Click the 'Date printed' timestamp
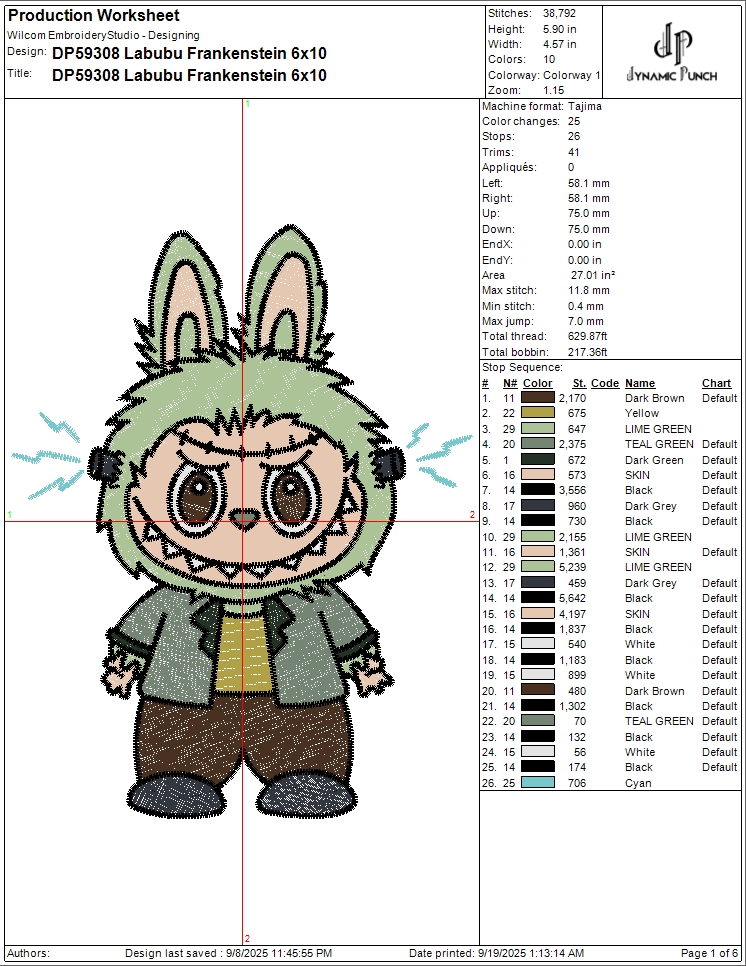Image resolution: width=746 pixels, height=966 pixels. 496,953
